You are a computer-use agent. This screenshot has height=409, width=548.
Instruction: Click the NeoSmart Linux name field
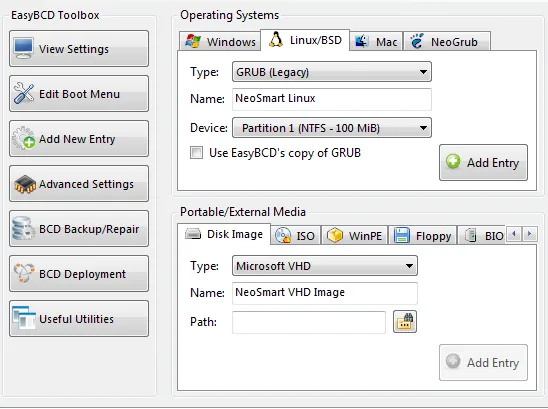(x=332, y=99)
